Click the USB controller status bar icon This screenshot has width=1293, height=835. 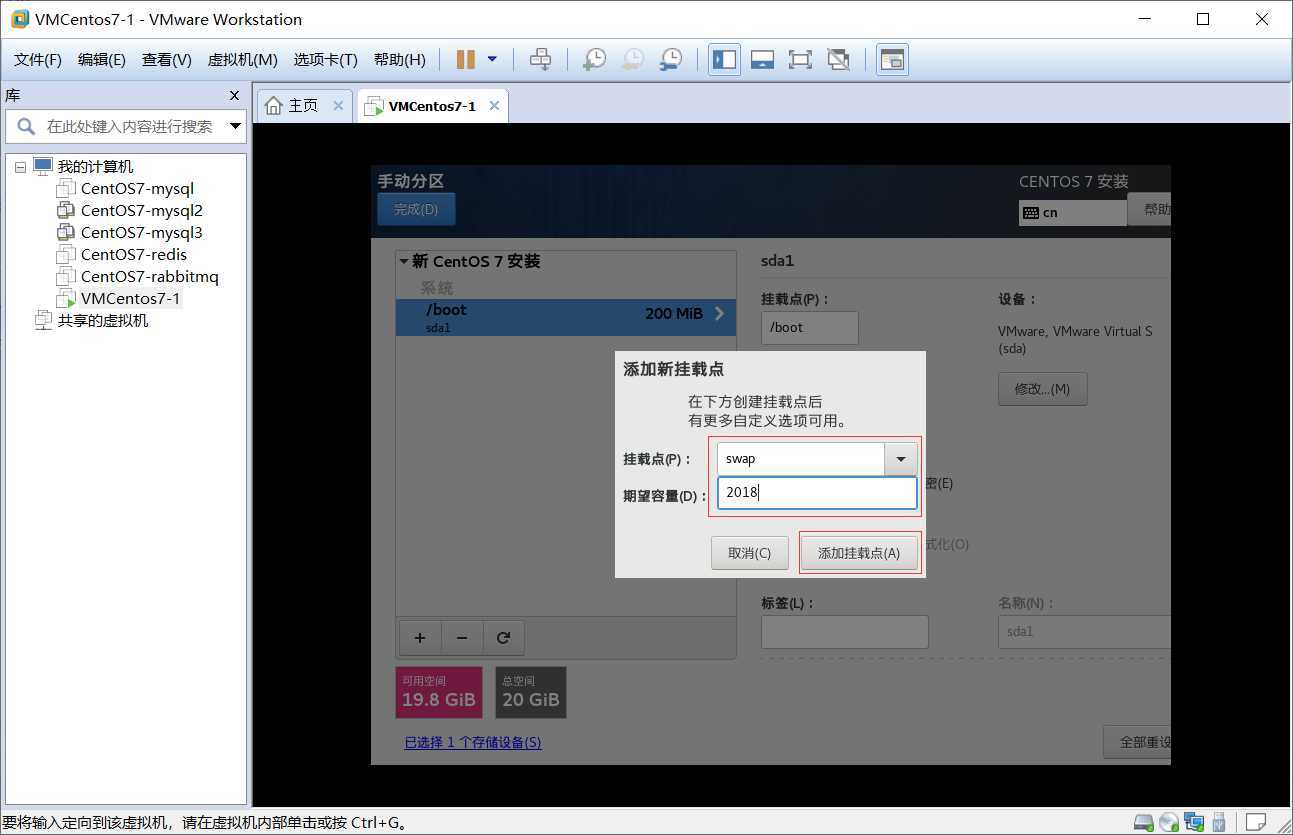[x=1219, y=823]
